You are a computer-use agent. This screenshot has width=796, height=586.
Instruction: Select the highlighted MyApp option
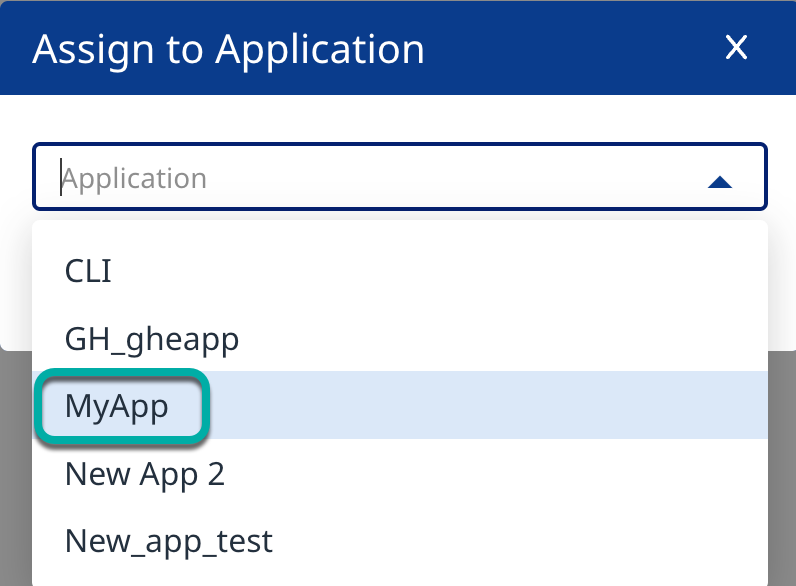[x=117, y=406]
